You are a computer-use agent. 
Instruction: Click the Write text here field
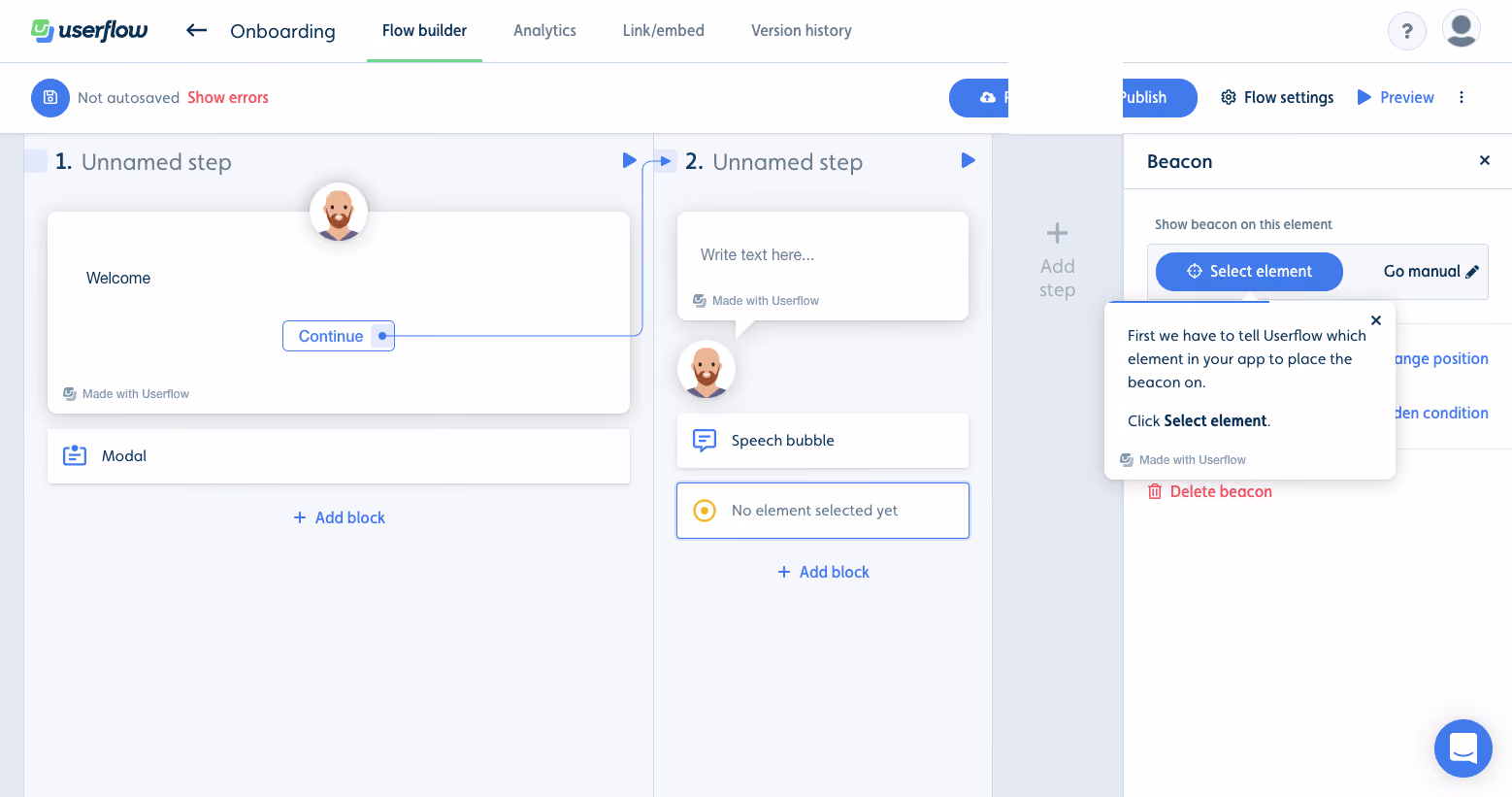pyautogui.click(x=757, y=254)
